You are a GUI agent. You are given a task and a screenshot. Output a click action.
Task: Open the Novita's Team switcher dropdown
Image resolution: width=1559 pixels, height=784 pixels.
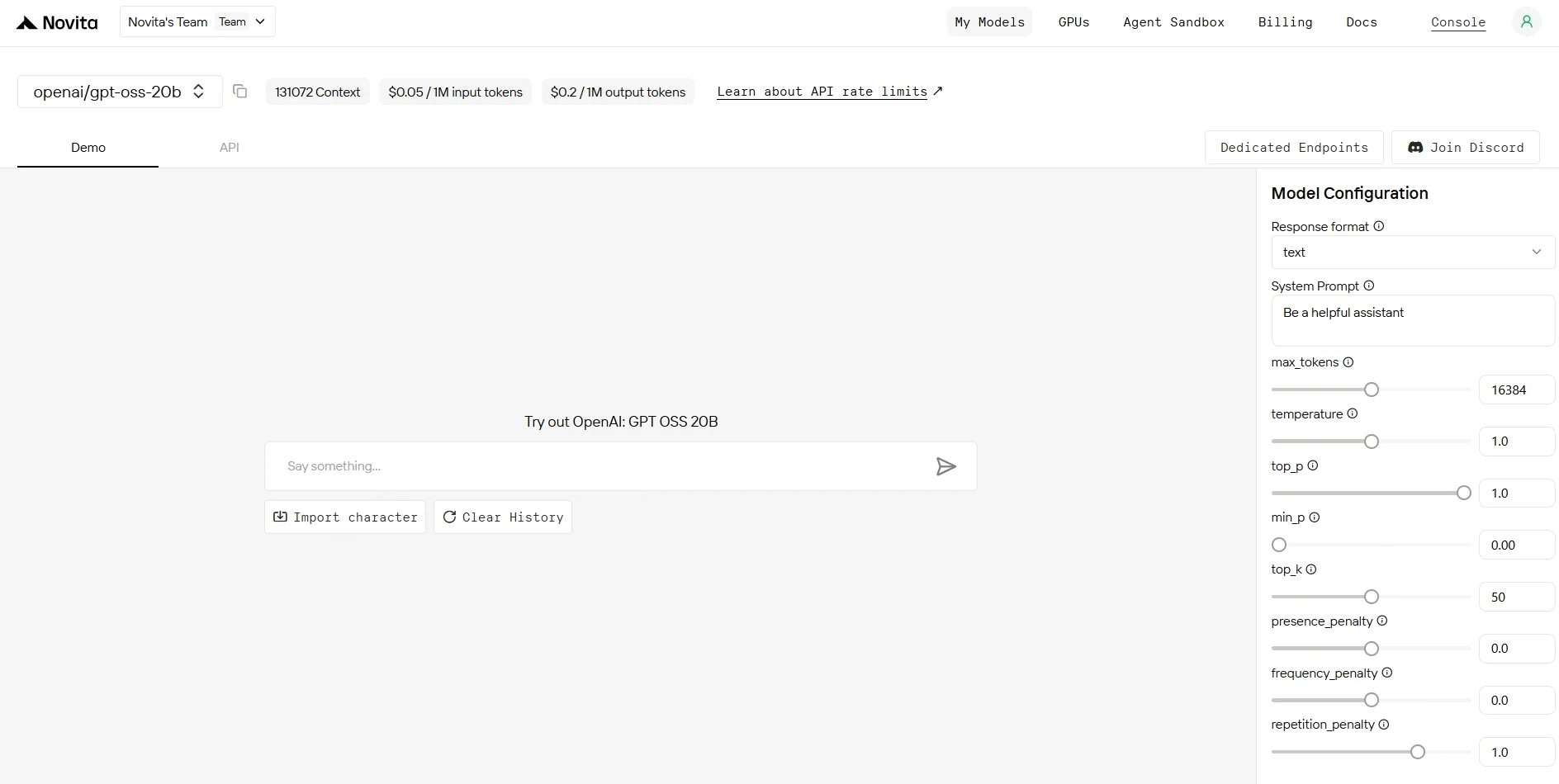click(x=197, y=22)
